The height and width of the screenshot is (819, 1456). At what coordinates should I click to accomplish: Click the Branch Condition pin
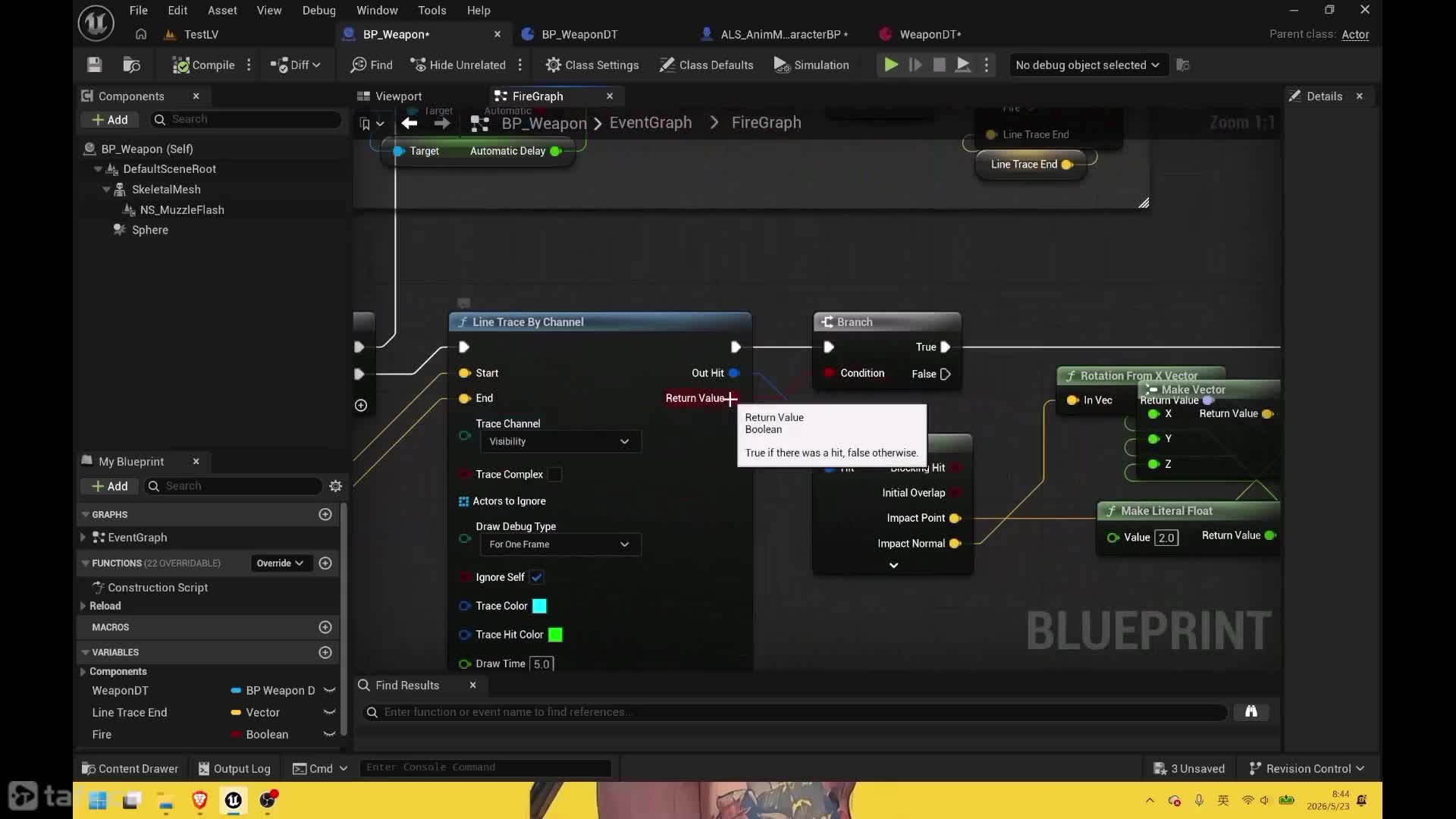(x=829, y=373)
